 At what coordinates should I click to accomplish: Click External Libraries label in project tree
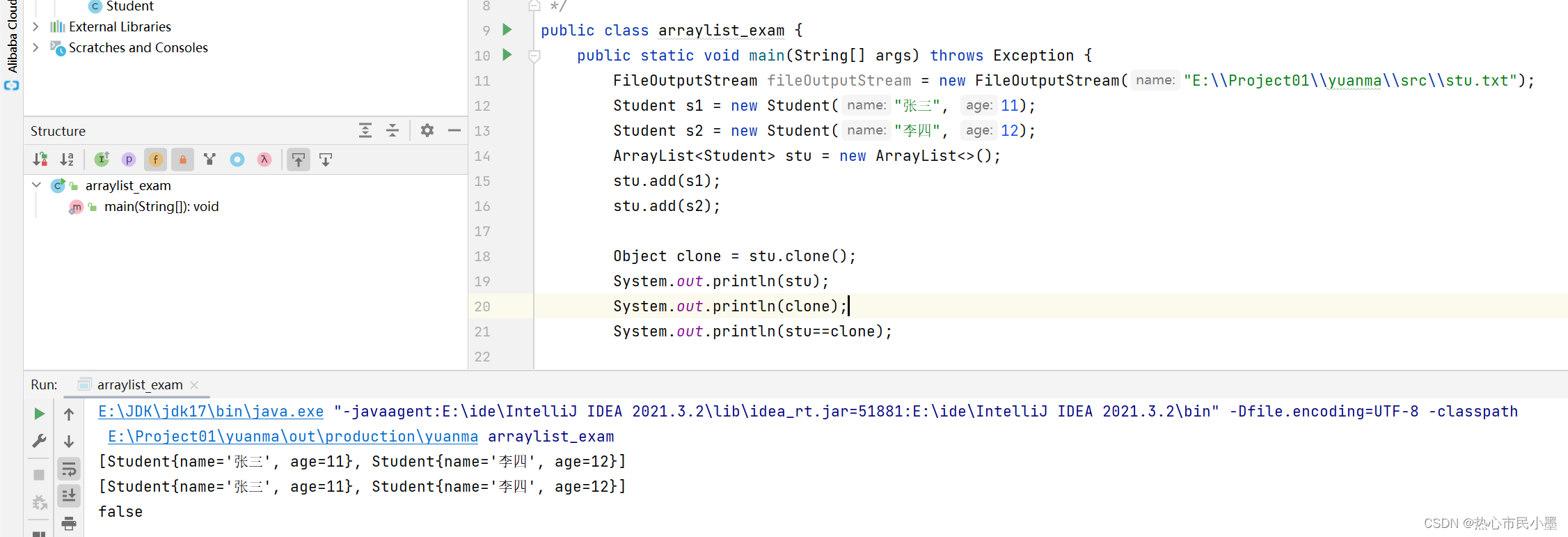click(120, 26)
